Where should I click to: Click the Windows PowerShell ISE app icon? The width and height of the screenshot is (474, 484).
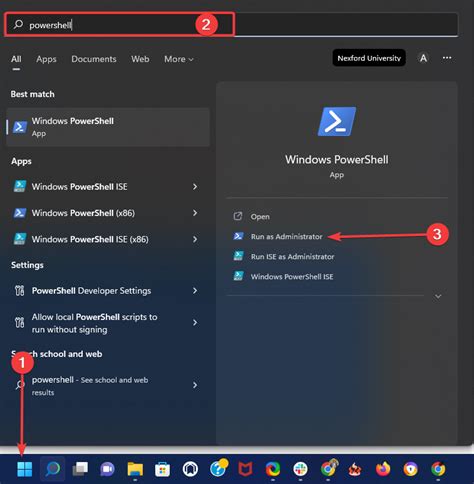pyautogui.click(x=20, y=186)
